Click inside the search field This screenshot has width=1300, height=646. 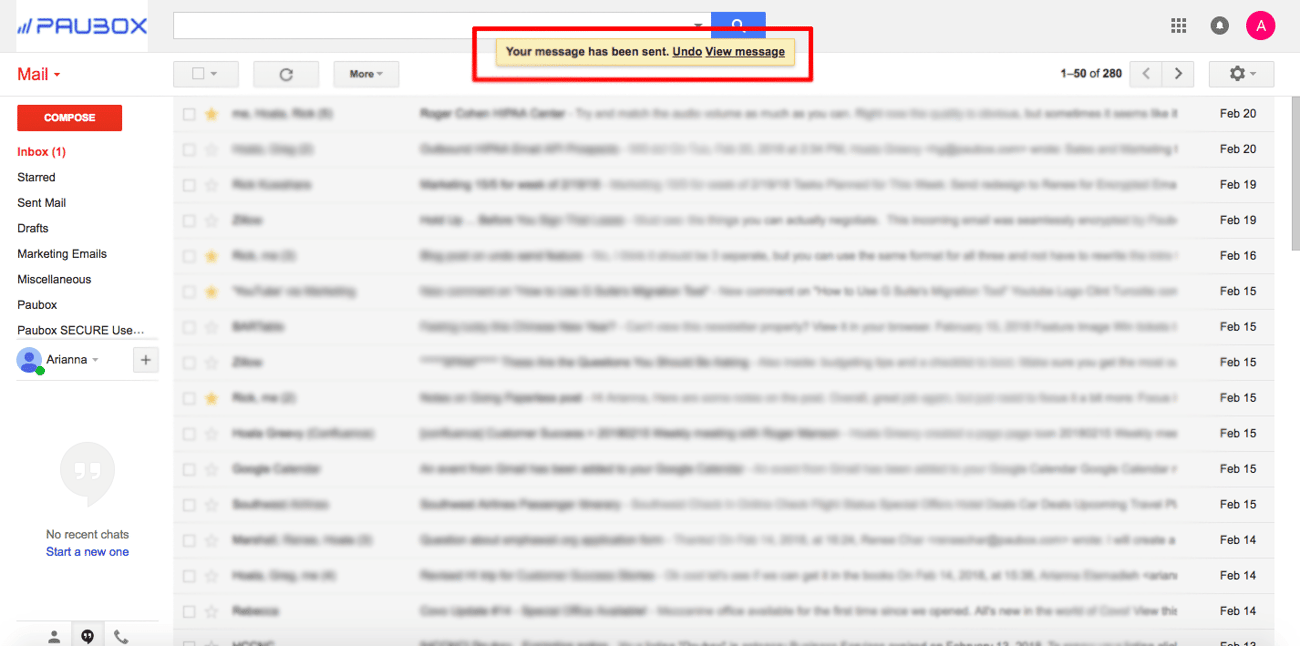430,25
